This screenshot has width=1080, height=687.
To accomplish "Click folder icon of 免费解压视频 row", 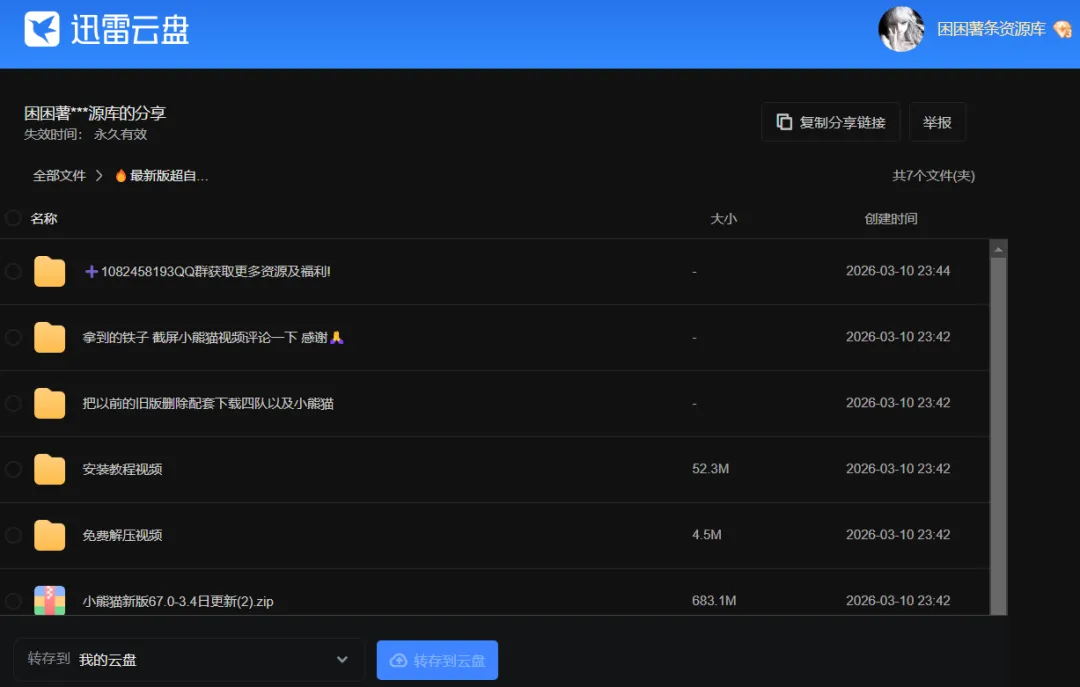I will coord(50,535).
